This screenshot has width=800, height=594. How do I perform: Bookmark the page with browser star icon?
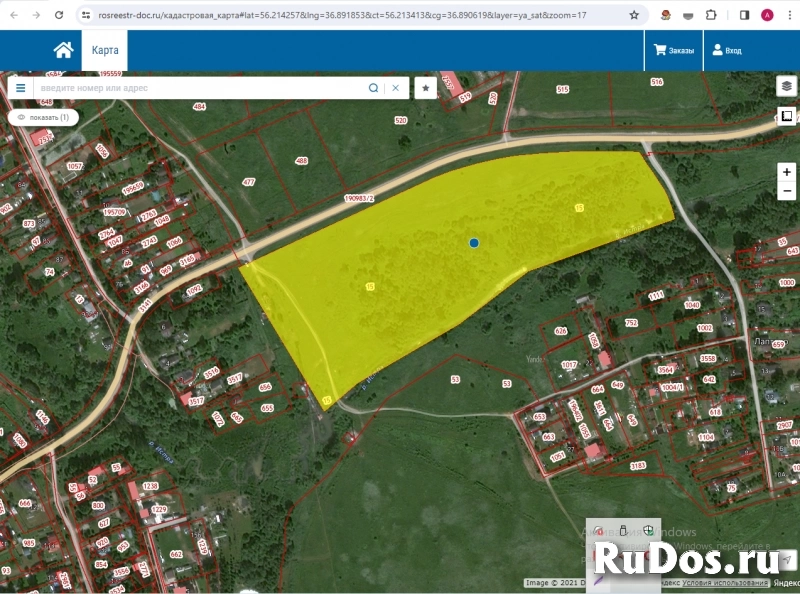click(x=634, y=15)
